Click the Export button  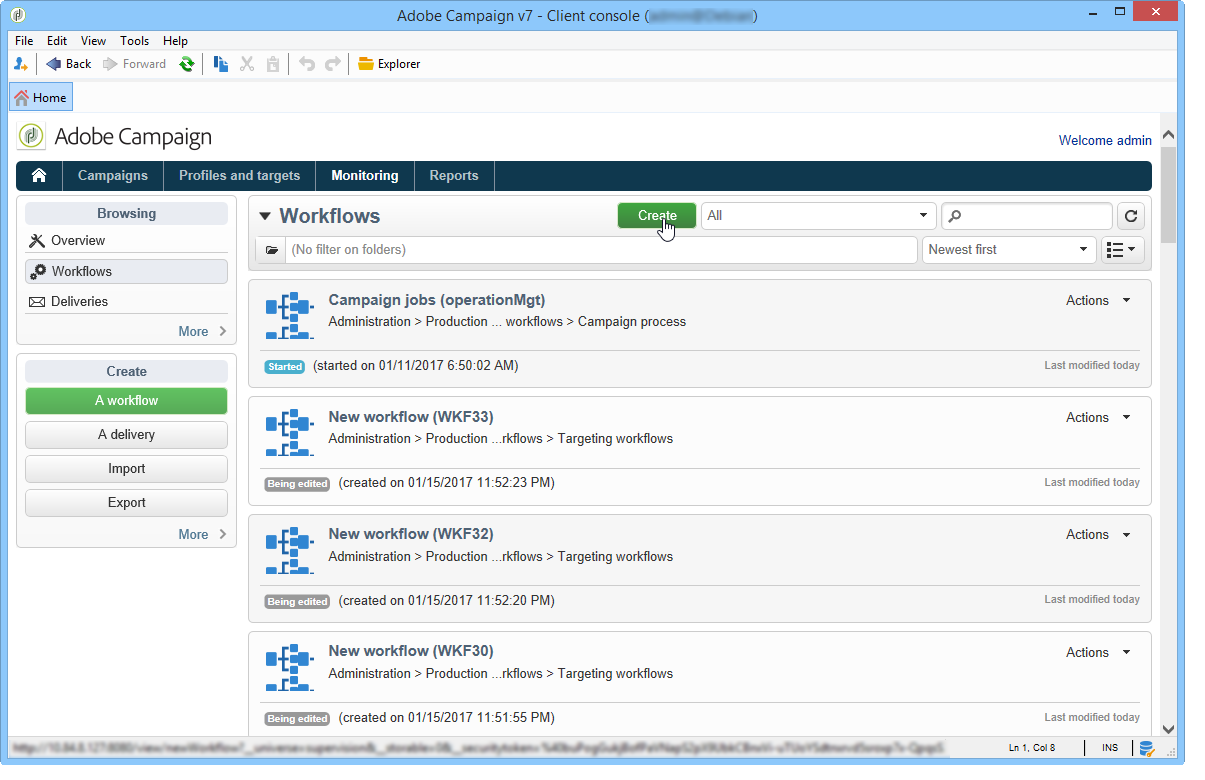[x=126, y=503]
